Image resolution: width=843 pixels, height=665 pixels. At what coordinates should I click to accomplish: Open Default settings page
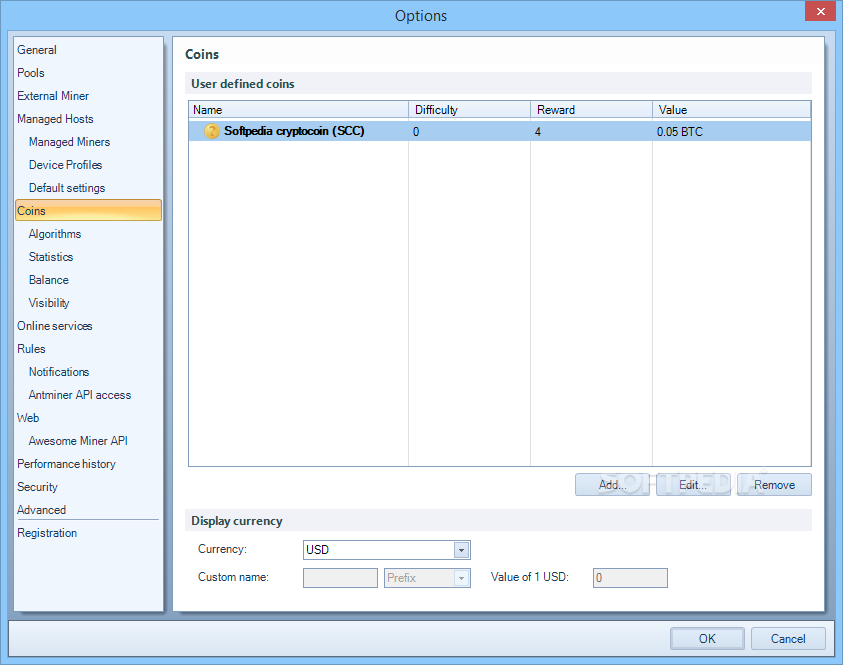click(67, 188)
